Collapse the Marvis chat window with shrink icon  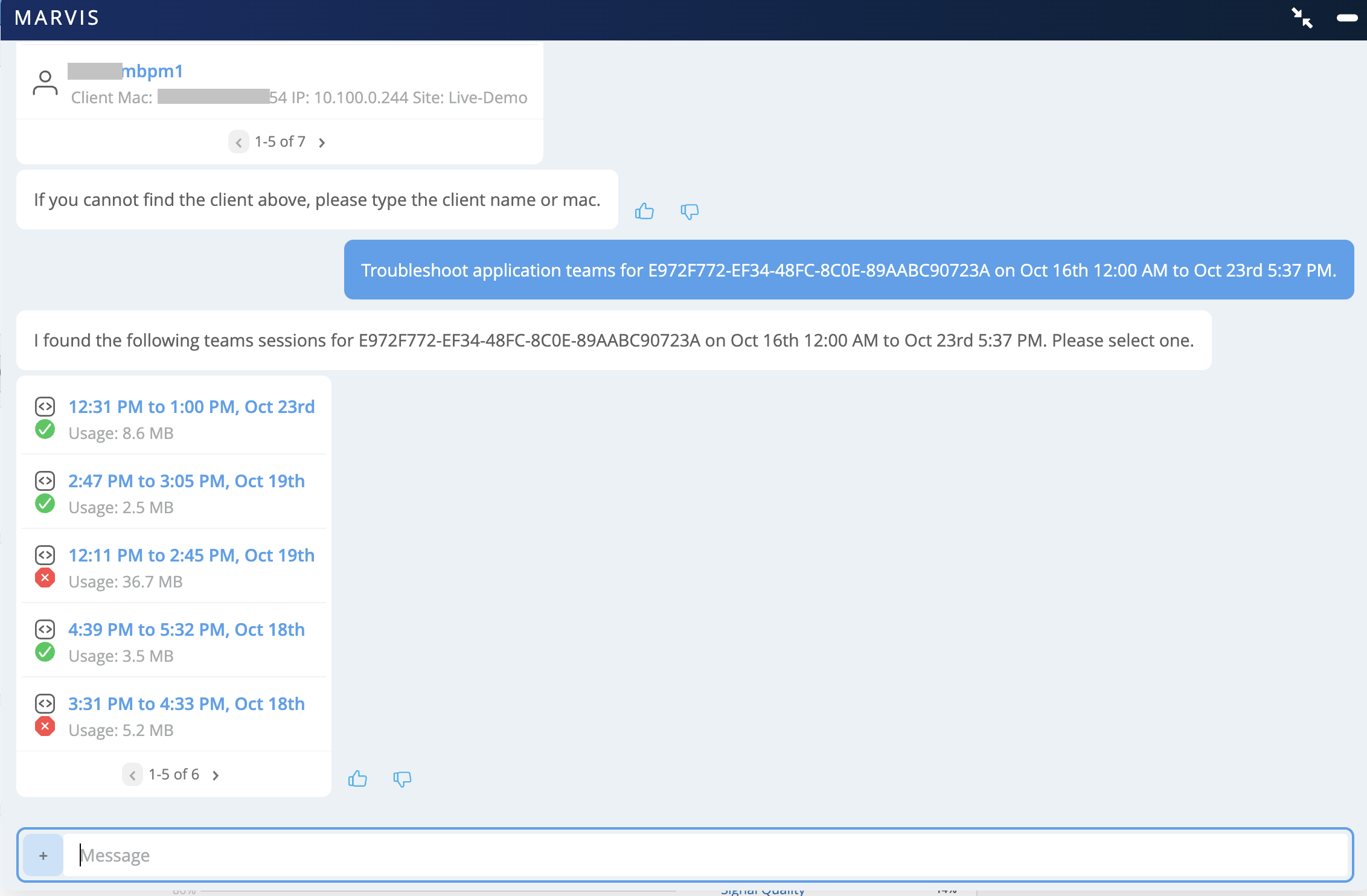1302,18
